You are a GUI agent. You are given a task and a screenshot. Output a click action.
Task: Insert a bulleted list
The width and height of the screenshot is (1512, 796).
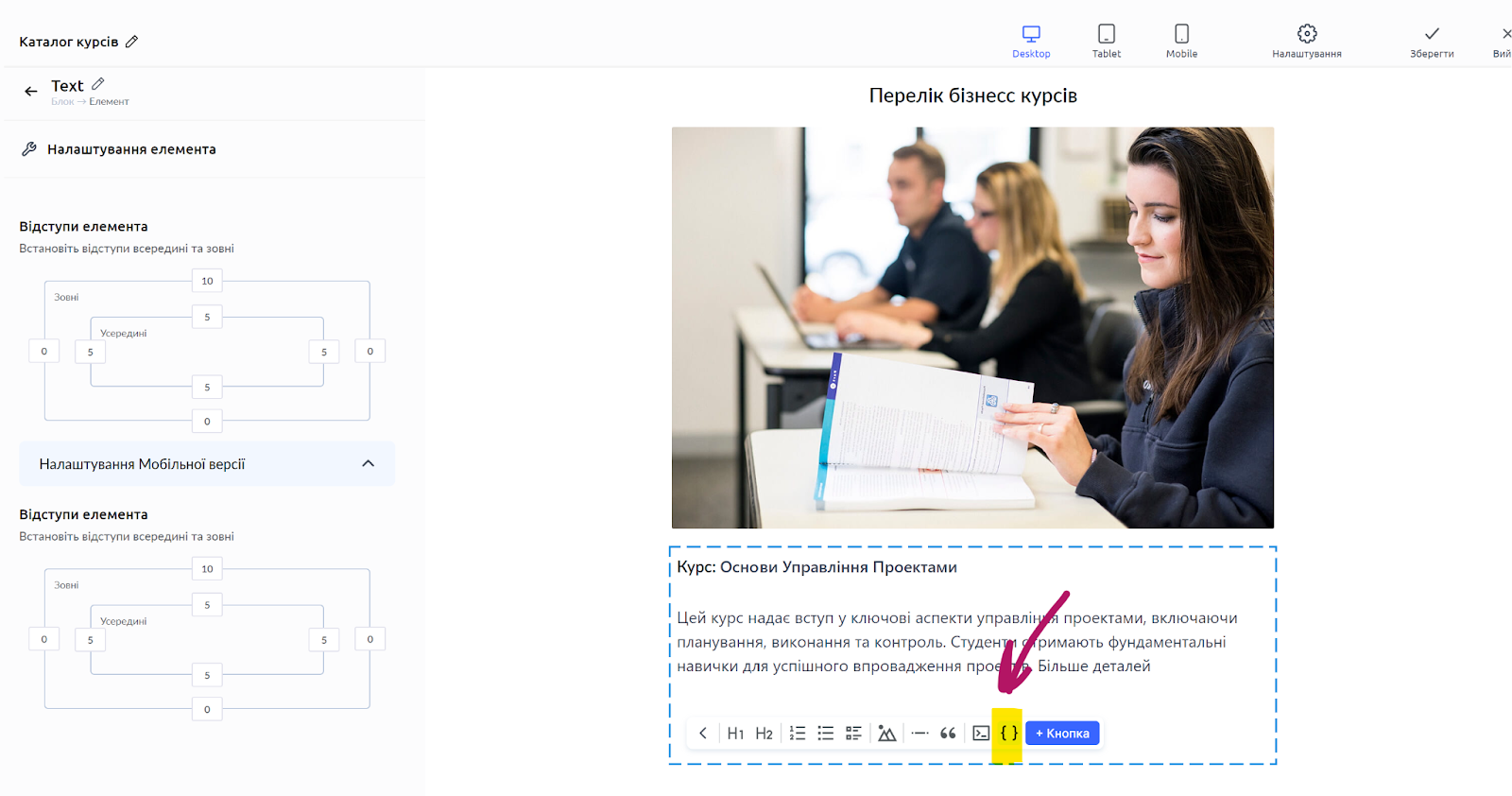(x=826, y=734)
